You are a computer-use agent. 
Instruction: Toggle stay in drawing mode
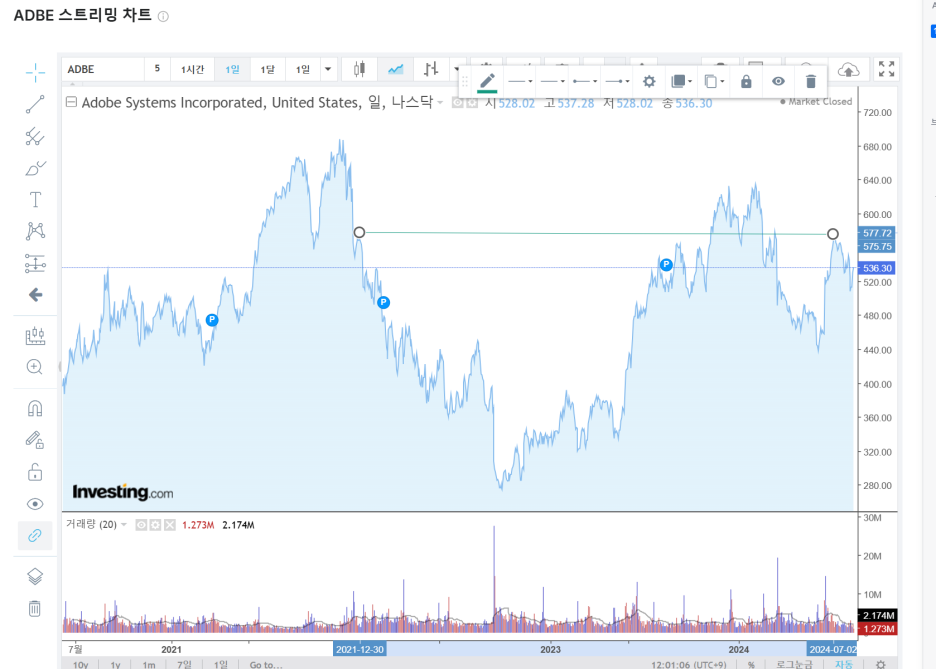pyautogui.click(x=35, y=440)
